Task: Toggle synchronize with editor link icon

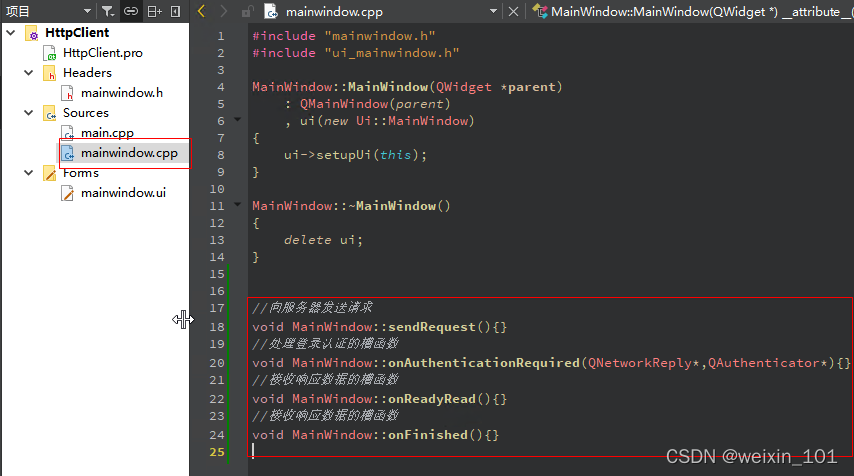Action: pos(131,11)
